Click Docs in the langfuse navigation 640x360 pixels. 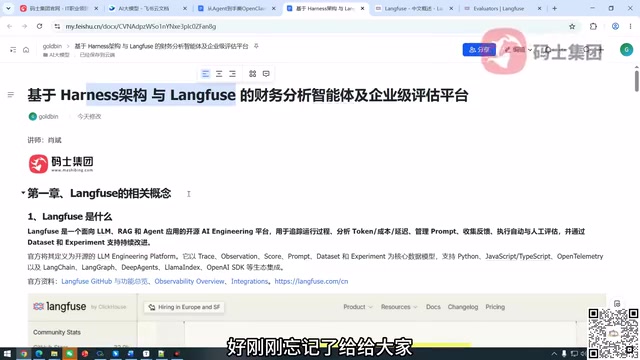point(433,307)
